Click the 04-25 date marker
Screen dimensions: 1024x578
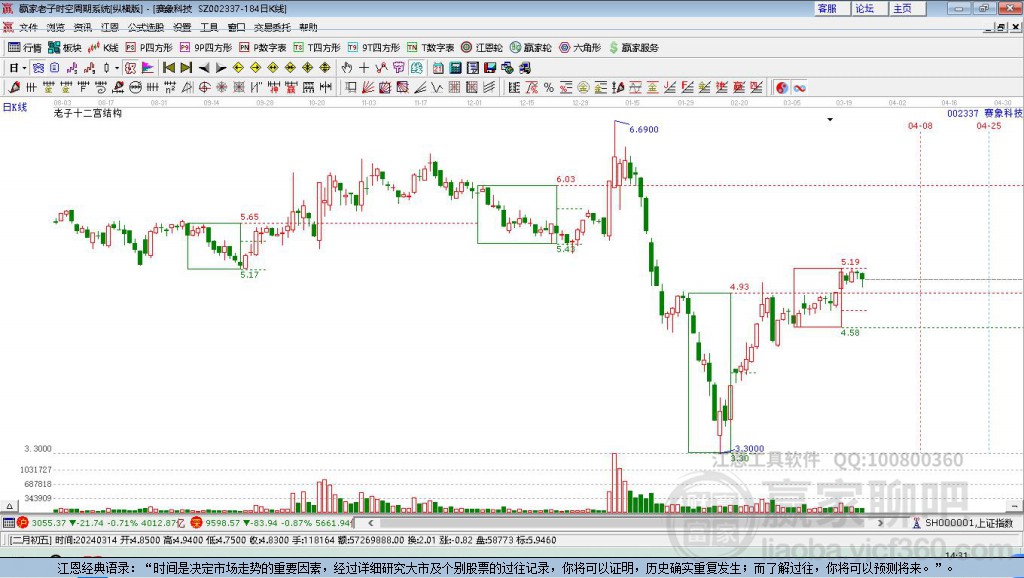(989, 125)
